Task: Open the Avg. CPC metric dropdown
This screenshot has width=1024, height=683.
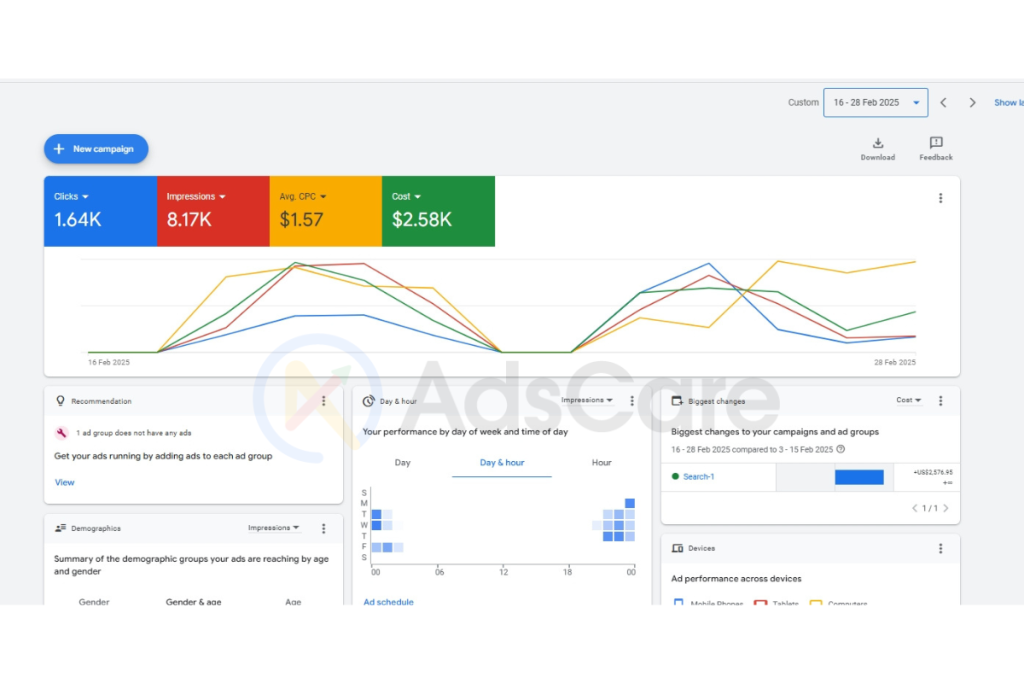Action: tap(303, 197)
